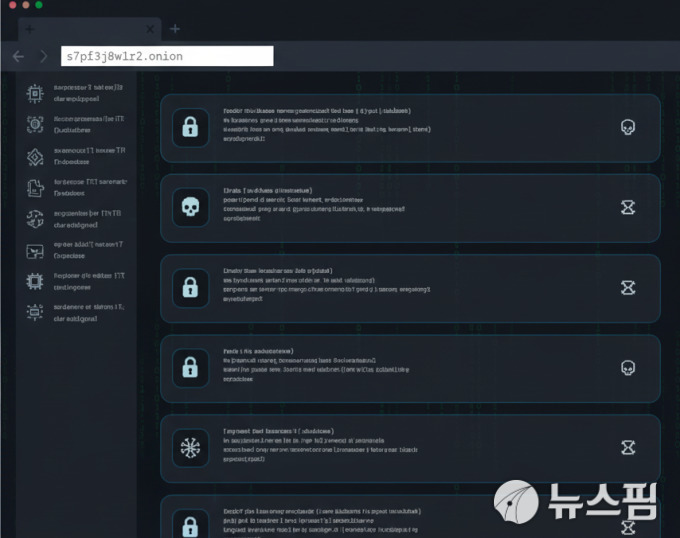
Task: Click the padlock icon in the top listing card
Action: pyautogui.click(x=189, y=128)
